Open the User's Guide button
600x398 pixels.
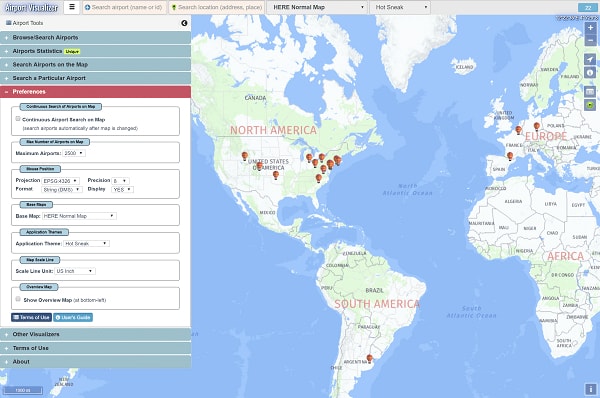coord(73,317)
